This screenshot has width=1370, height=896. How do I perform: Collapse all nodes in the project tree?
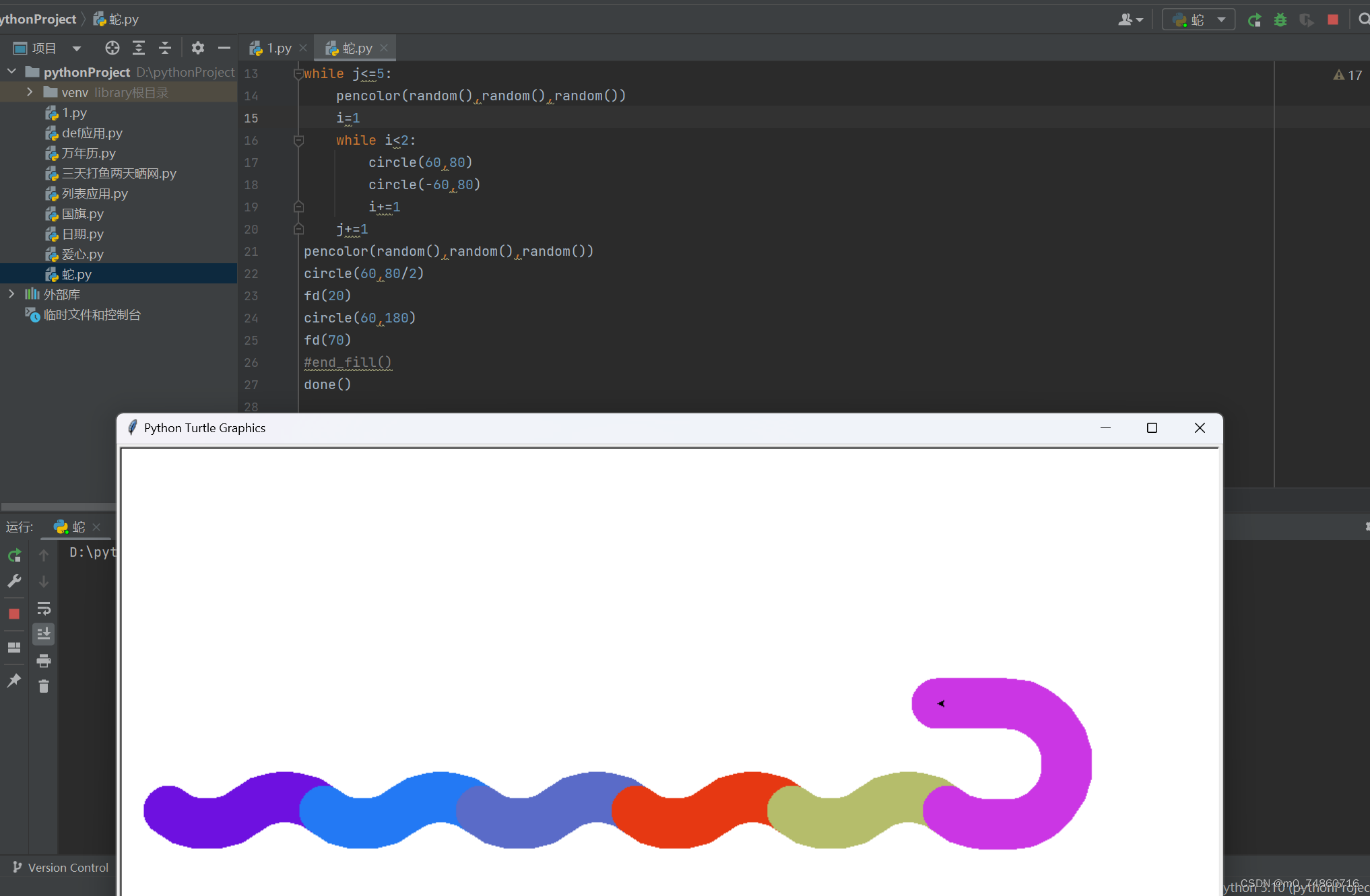point(164,47)
